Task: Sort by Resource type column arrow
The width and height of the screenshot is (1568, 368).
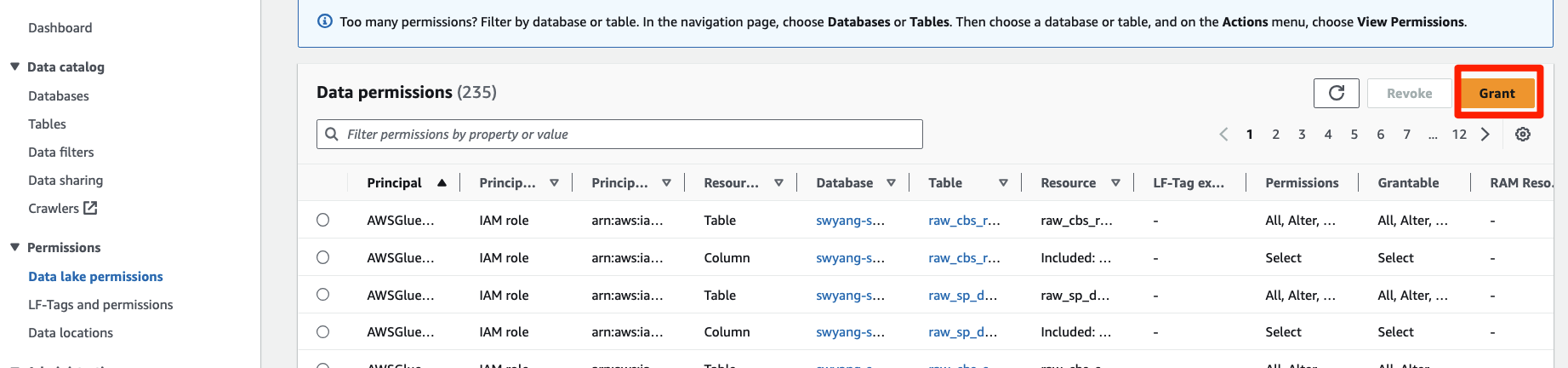Action: (778, 182)
